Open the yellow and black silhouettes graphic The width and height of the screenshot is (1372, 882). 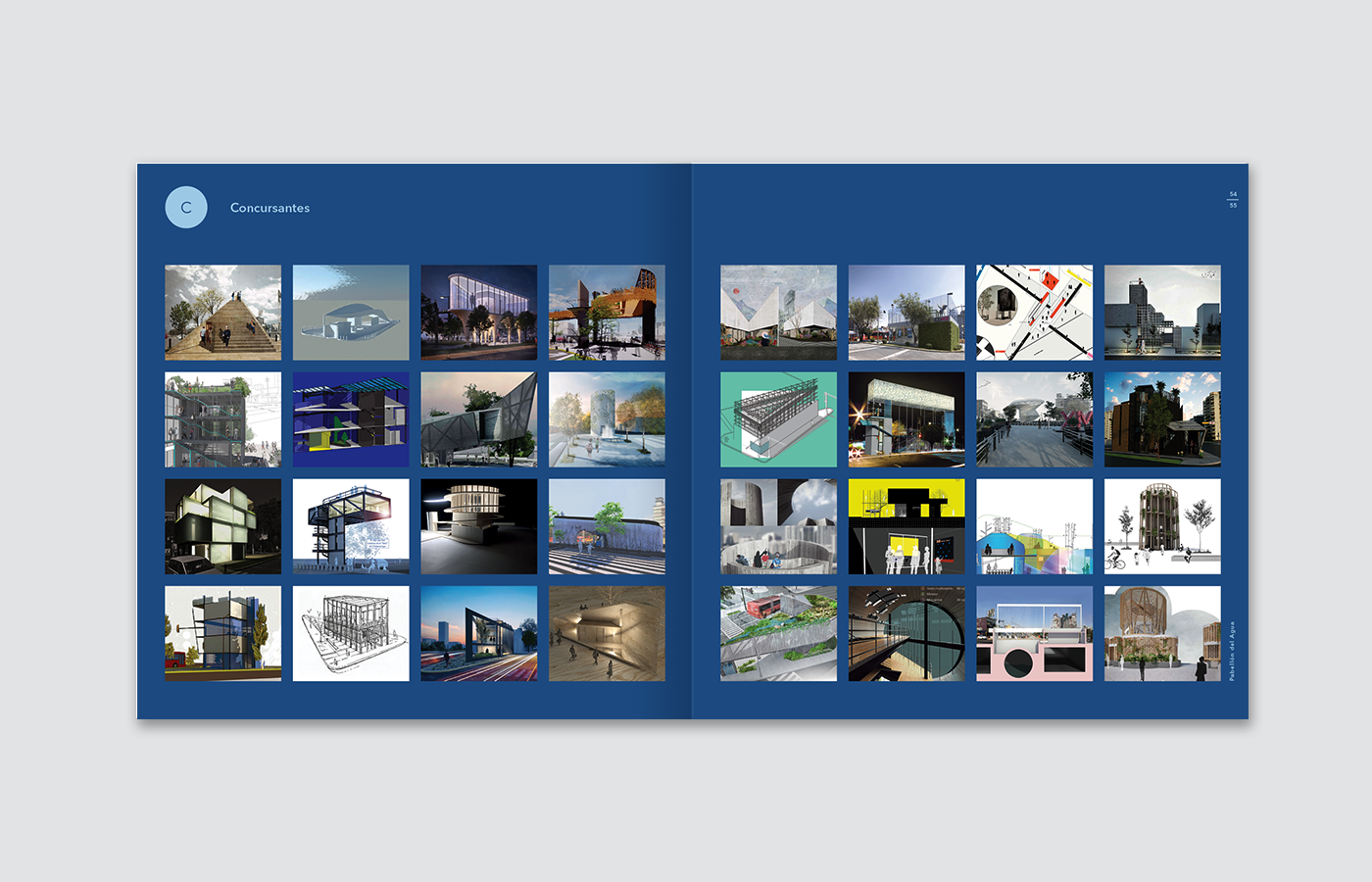coord(906,526)
